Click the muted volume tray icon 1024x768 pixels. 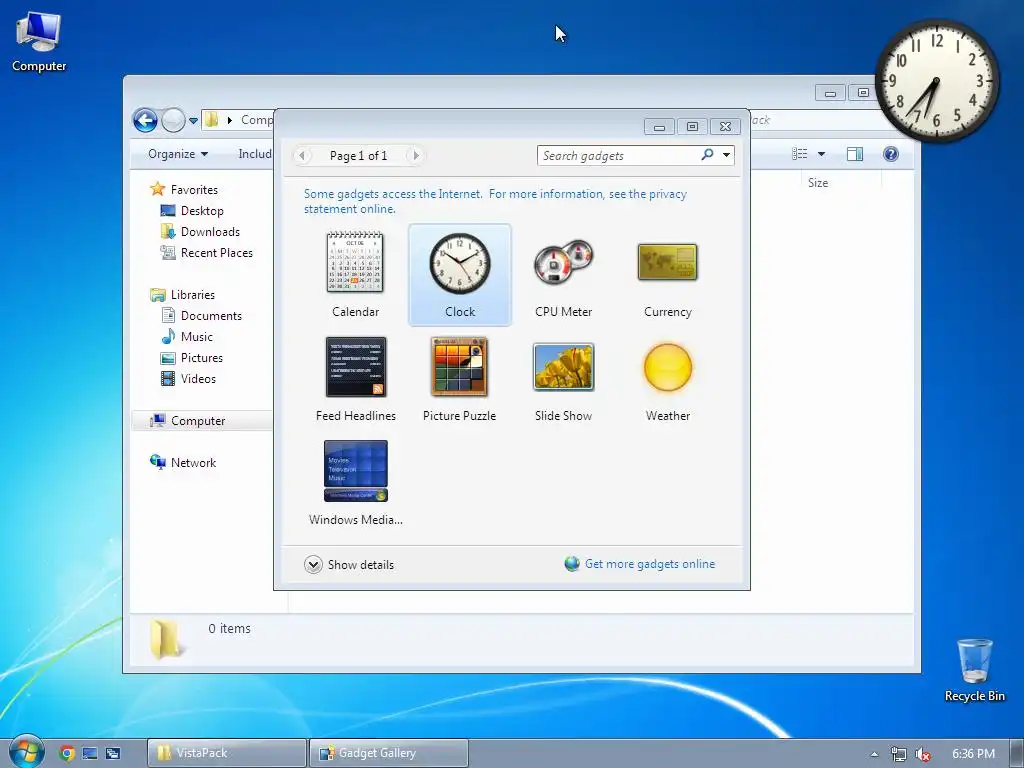(x=923, y=754)
